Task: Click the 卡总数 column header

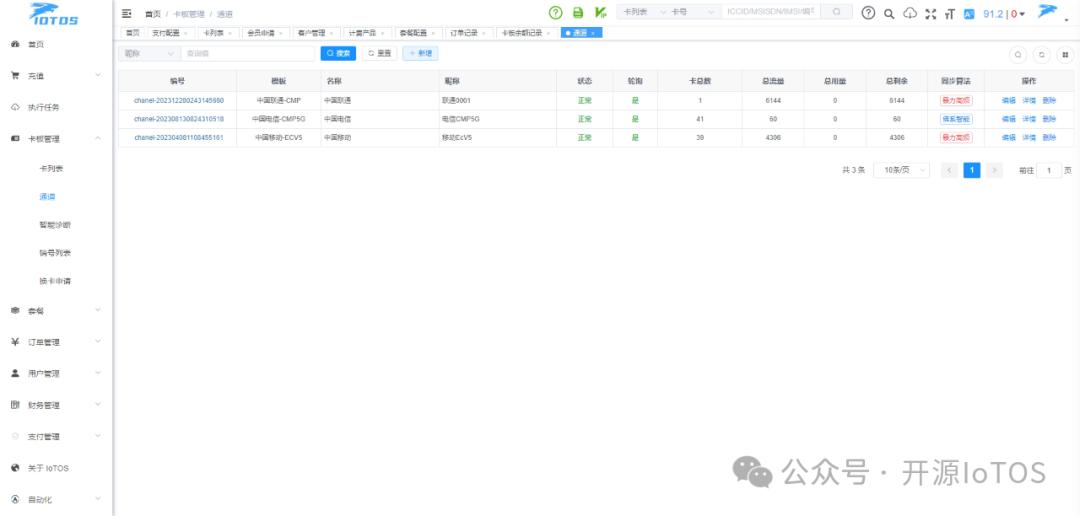Action: [x=700, y=81]
